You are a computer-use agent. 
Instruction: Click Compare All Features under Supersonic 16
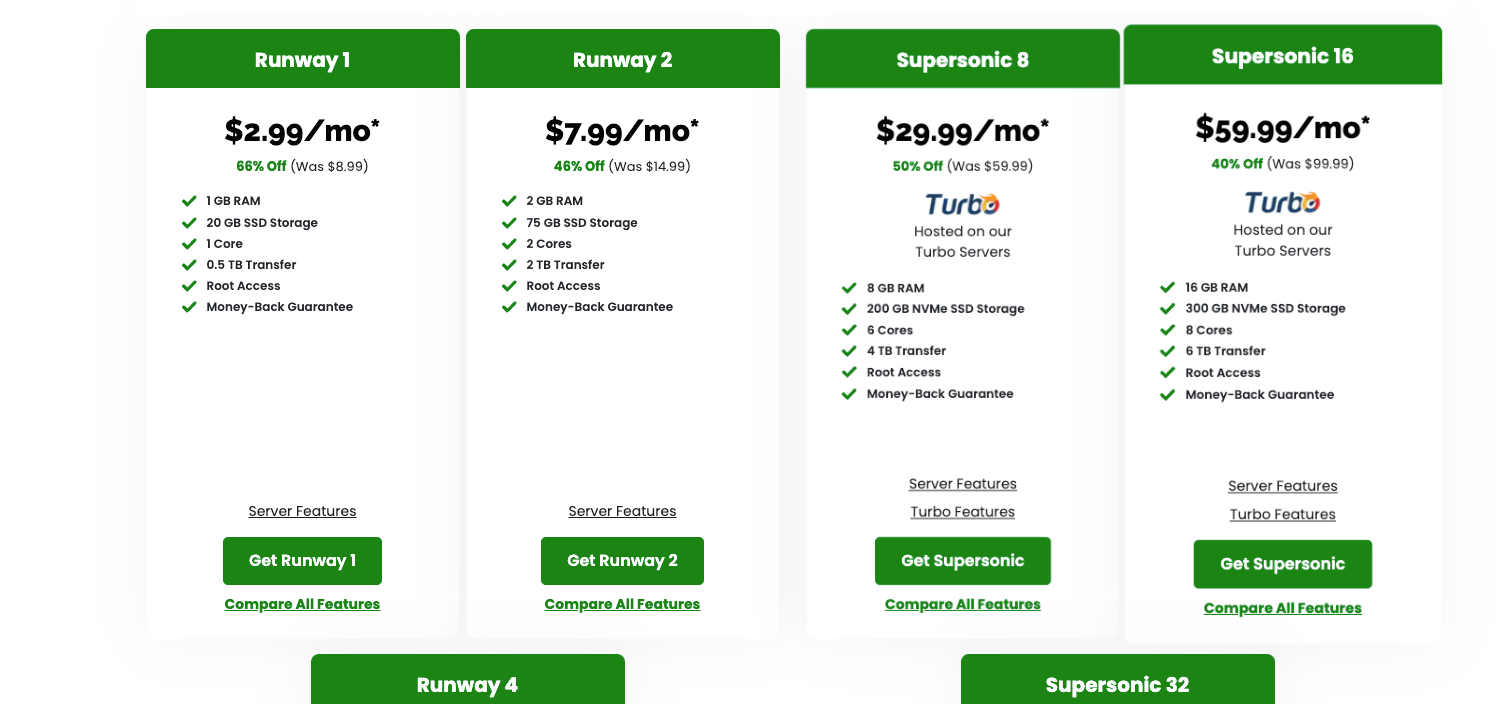pos(1282,608)
